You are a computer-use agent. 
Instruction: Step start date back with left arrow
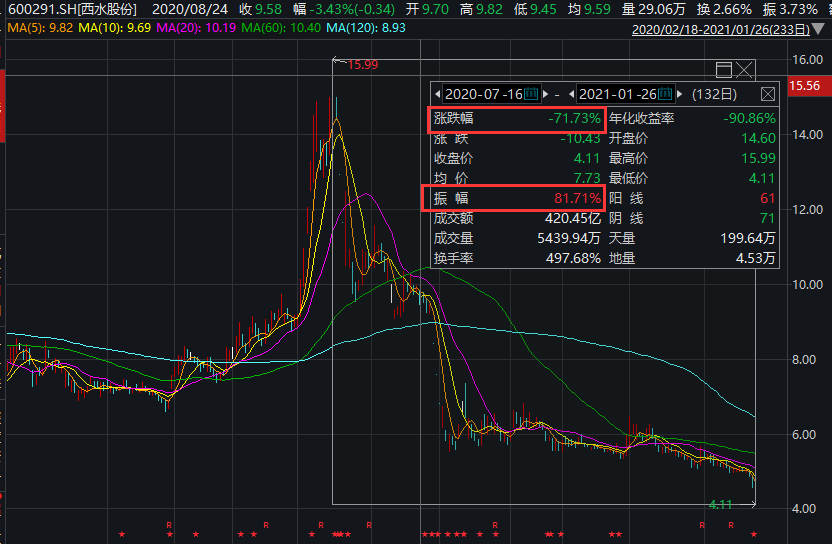(439, 94)
